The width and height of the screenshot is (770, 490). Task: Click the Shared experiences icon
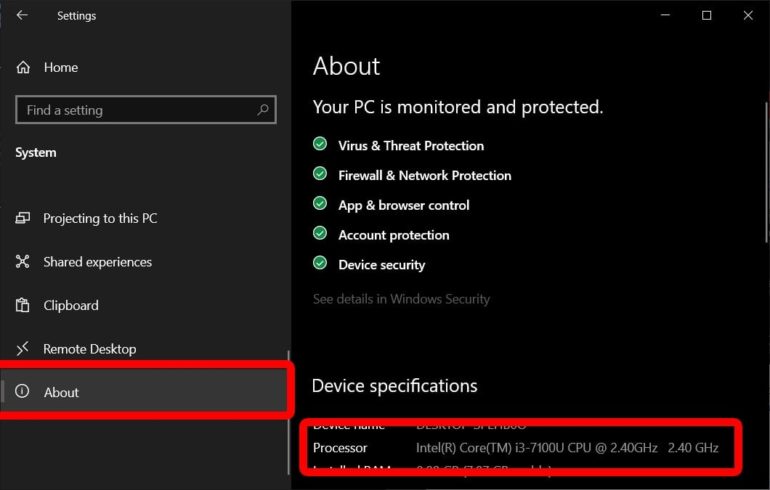pyautogui.click(x=23, y=262)
